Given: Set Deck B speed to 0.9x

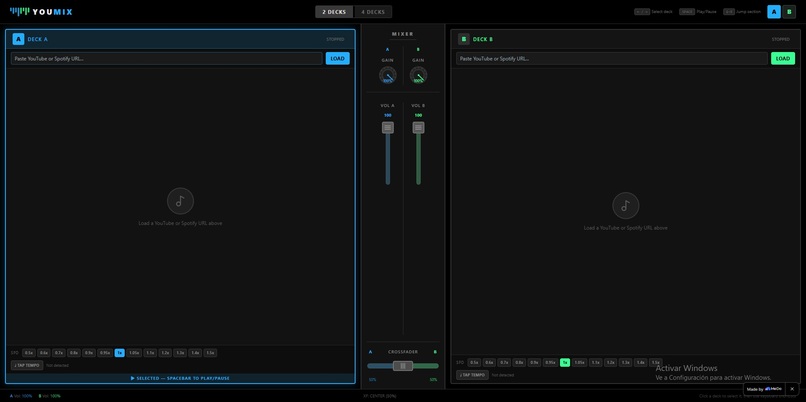Looking at the screenshot, I should click(535, 362).
